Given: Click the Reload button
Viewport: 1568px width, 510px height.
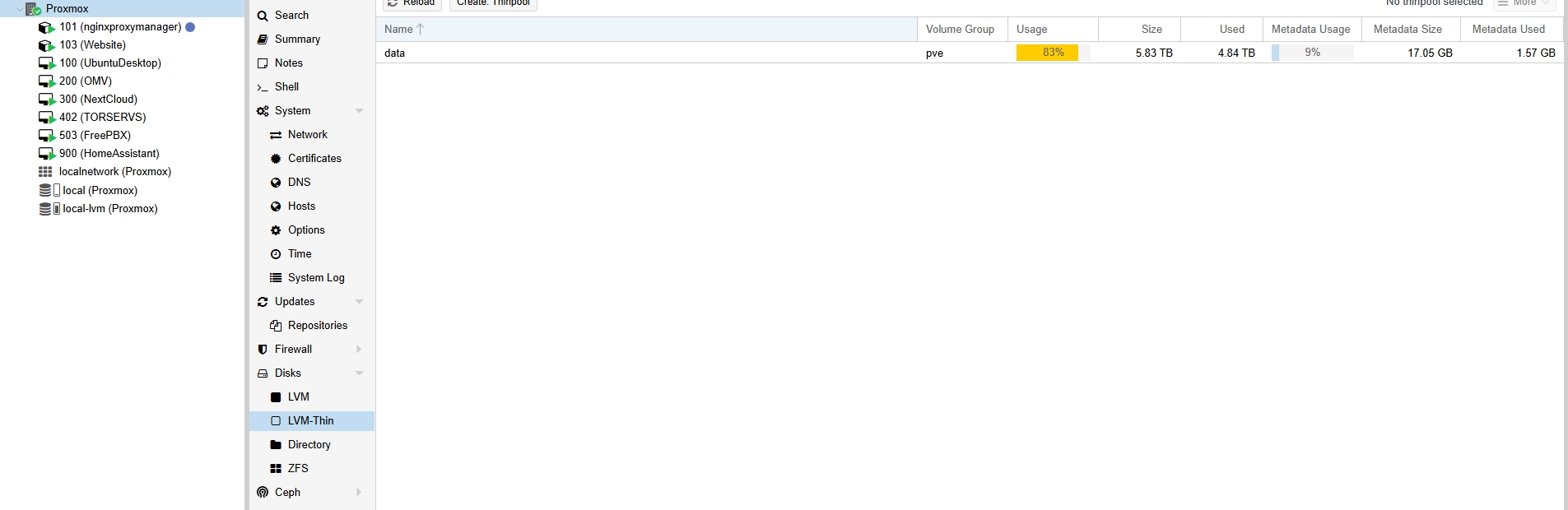Looking at the screenshot, I should click(x=412, y=3).
